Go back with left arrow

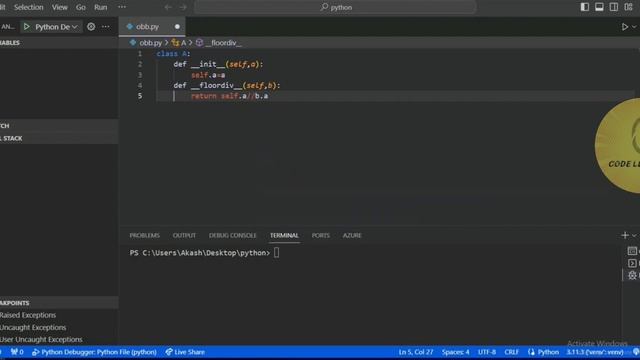click(168, 7)
